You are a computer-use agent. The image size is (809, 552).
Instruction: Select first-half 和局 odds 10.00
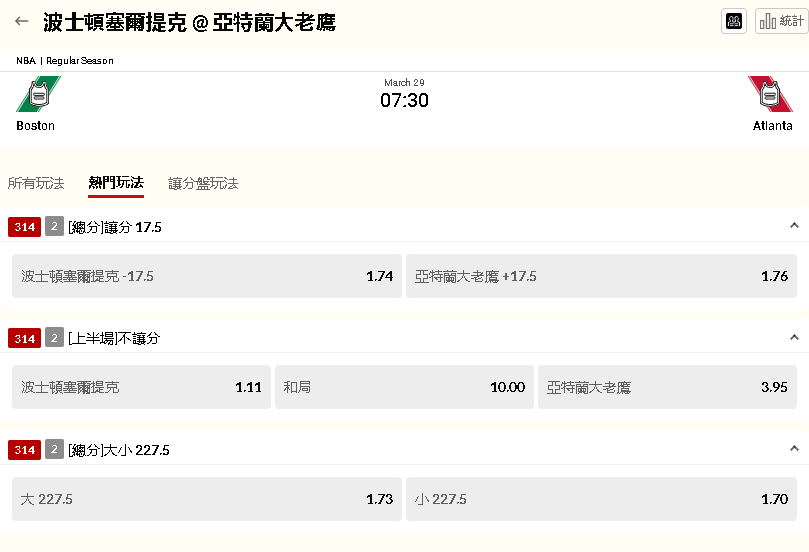pyautogui.click(x=404, y=387)
